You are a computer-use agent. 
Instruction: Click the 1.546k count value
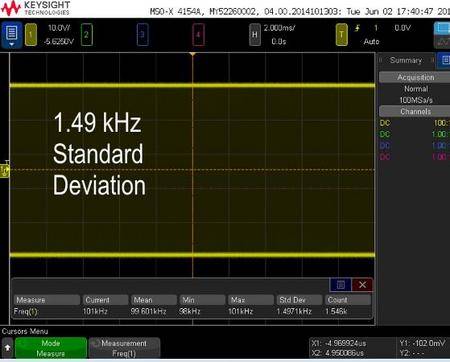tap(336, 312)
